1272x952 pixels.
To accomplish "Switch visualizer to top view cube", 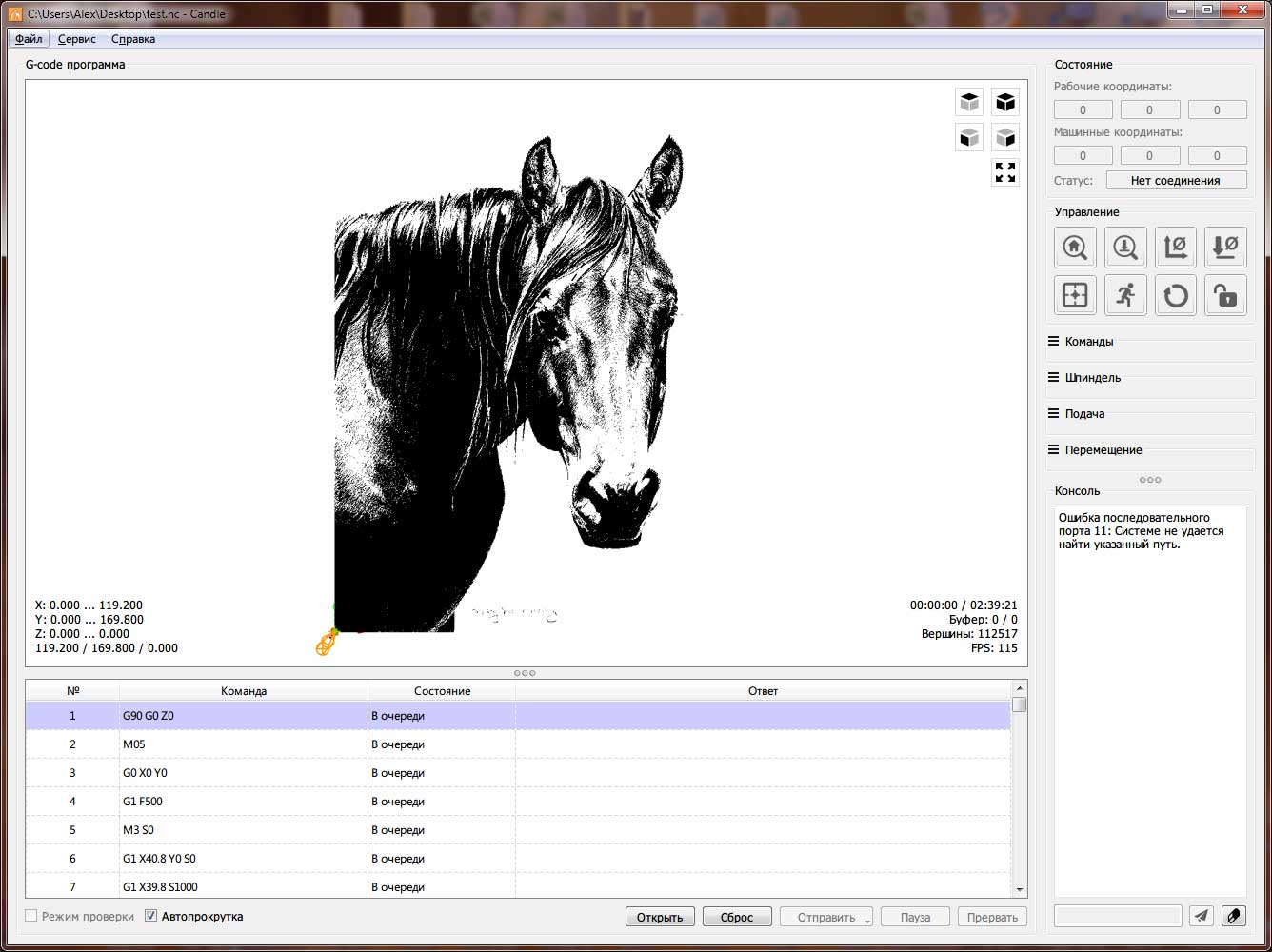I will pyautogui.click(x=969, y=102).
